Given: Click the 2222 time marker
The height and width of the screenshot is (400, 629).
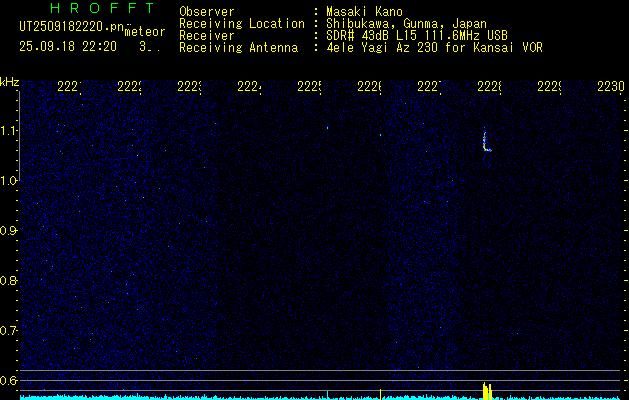Looking at the screenshot, I should click(129, 87).
